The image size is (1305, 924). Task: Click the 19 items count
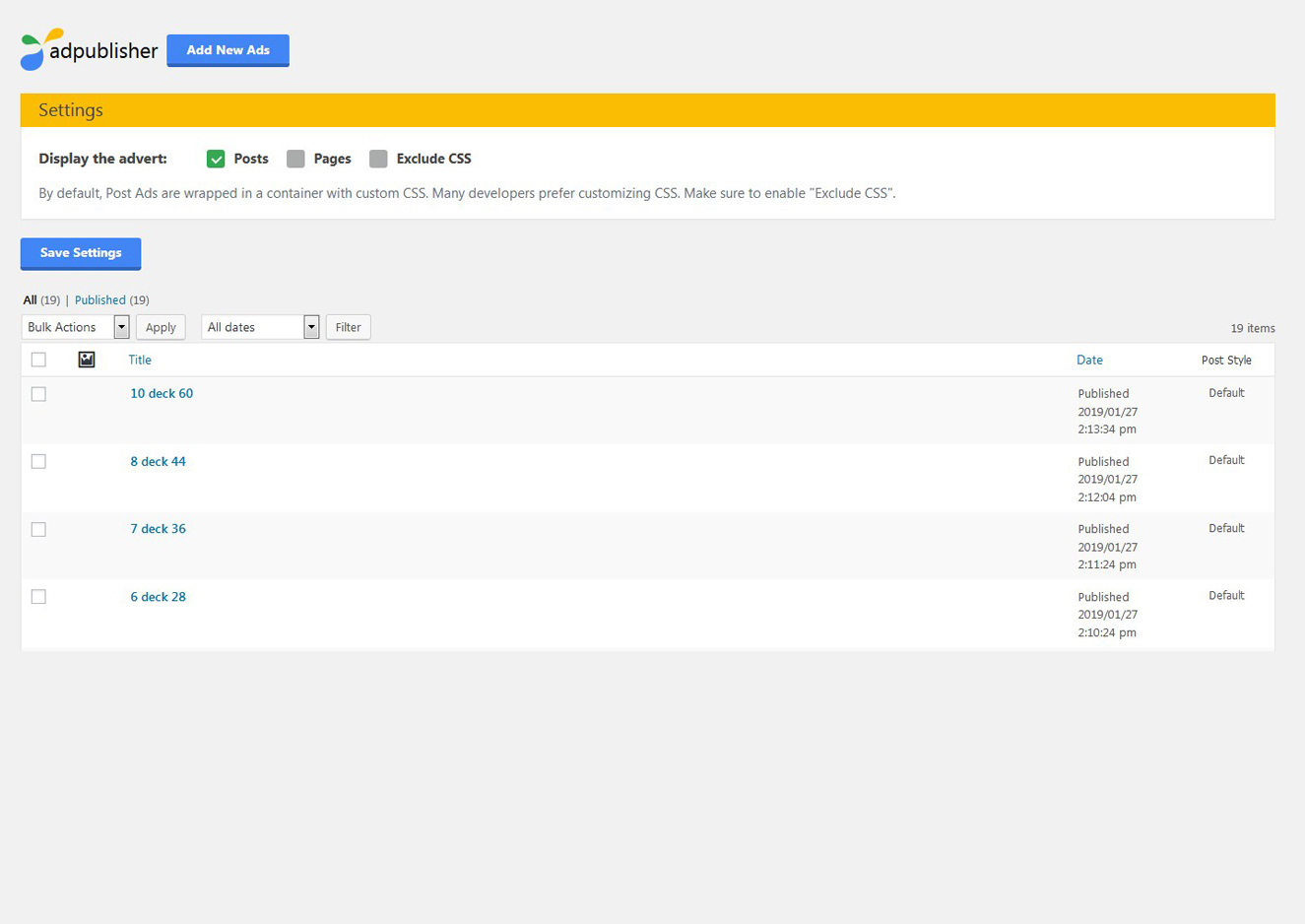[1253, 328]
